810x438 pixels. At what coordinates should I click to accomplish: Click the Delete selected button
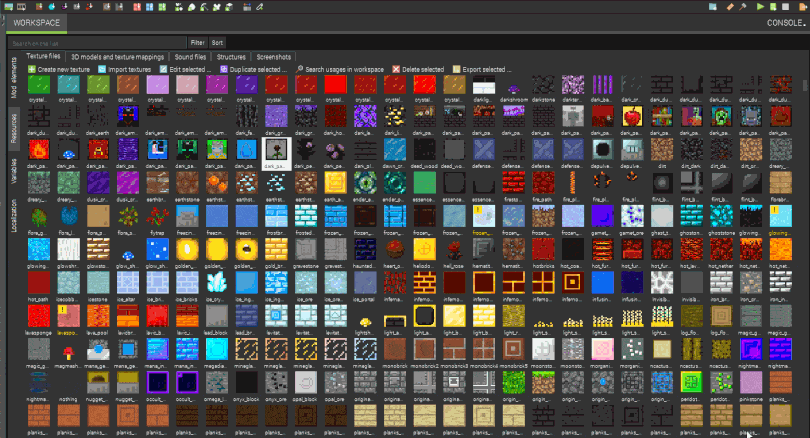[x=418, y=69]
